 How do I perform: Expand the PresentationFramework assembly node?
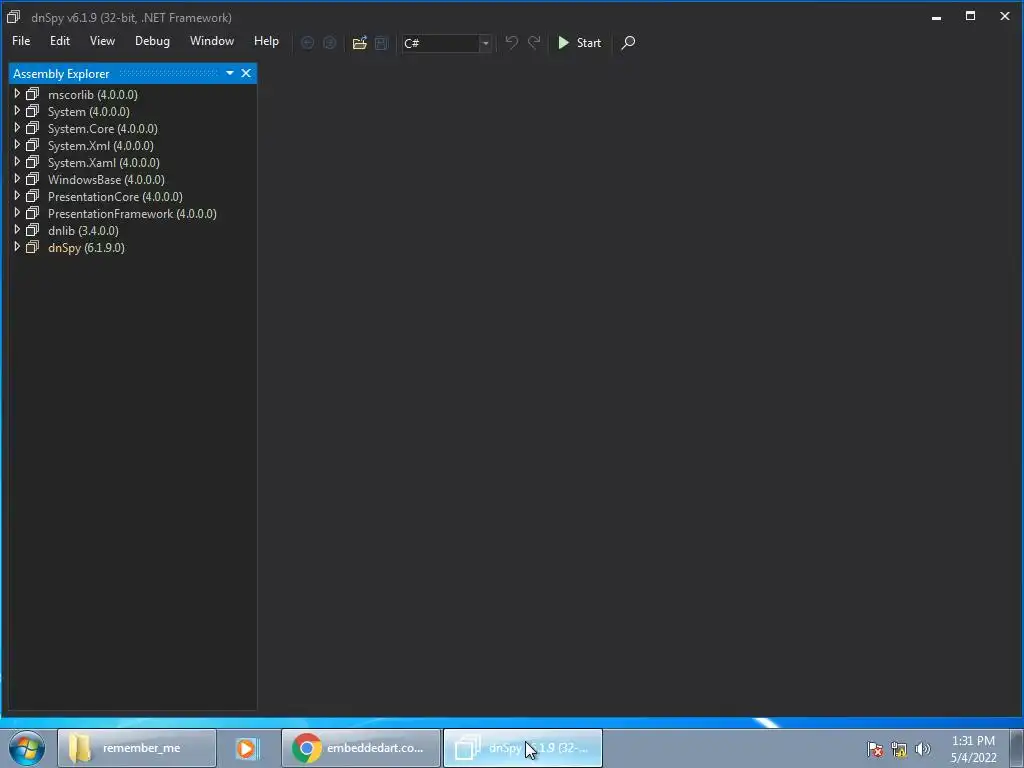tap(17, 213)
